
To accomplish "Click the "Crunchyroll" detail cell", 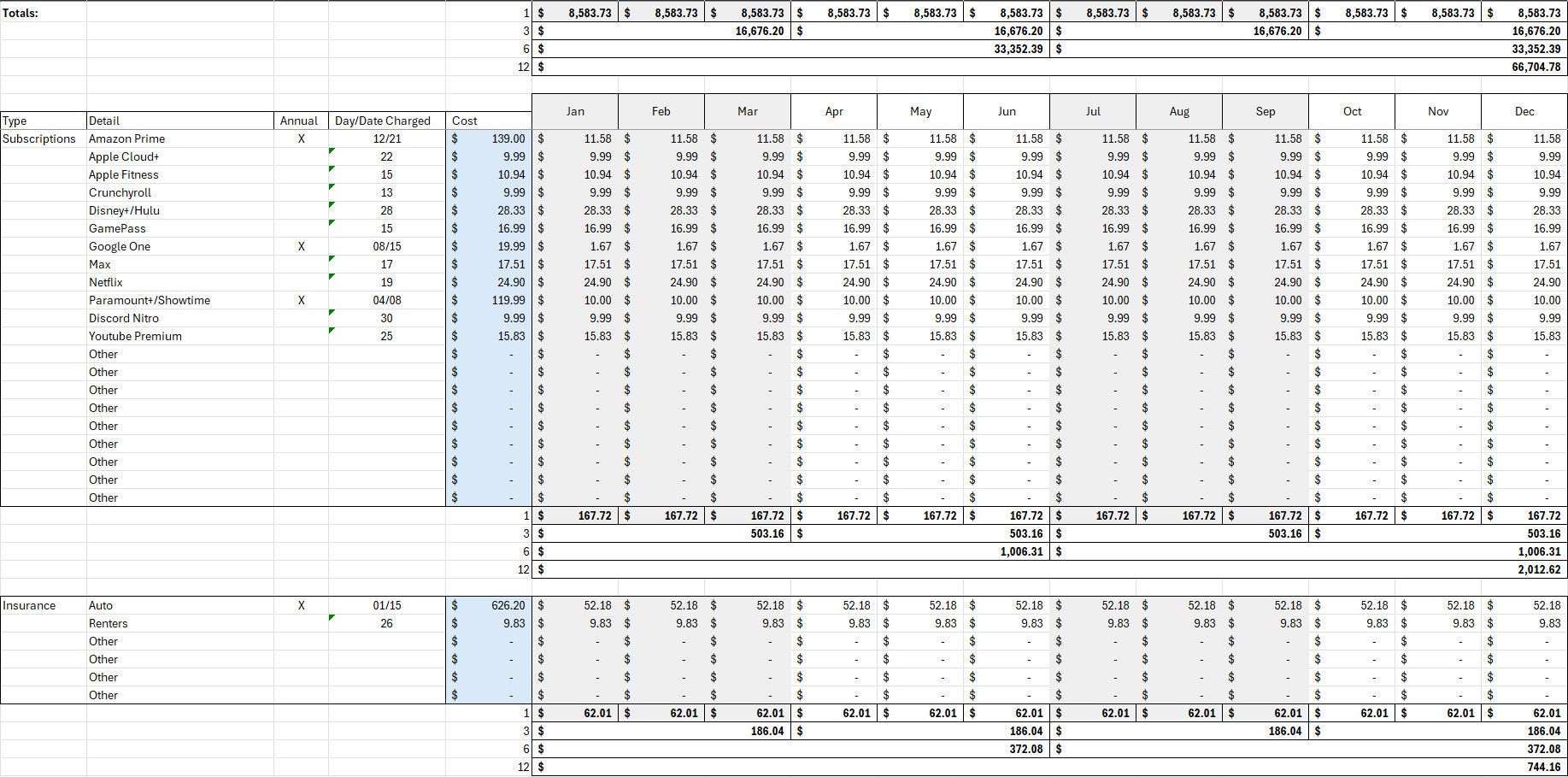I will pos(179,192).
